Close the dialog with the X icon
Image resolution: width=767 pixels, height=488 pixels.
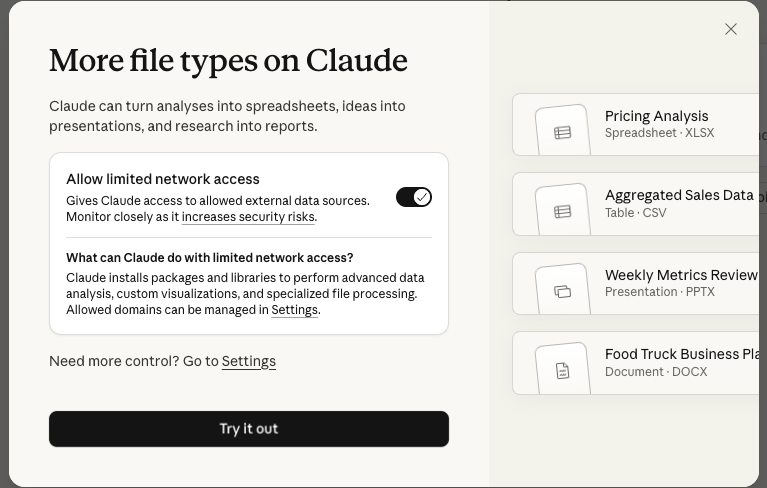pos(730,29)
